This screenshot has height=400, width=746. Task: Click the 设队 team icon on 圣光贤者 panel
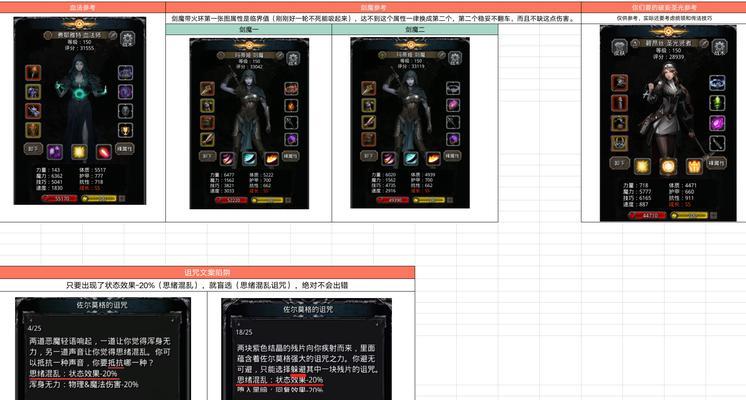coord(619,47)
